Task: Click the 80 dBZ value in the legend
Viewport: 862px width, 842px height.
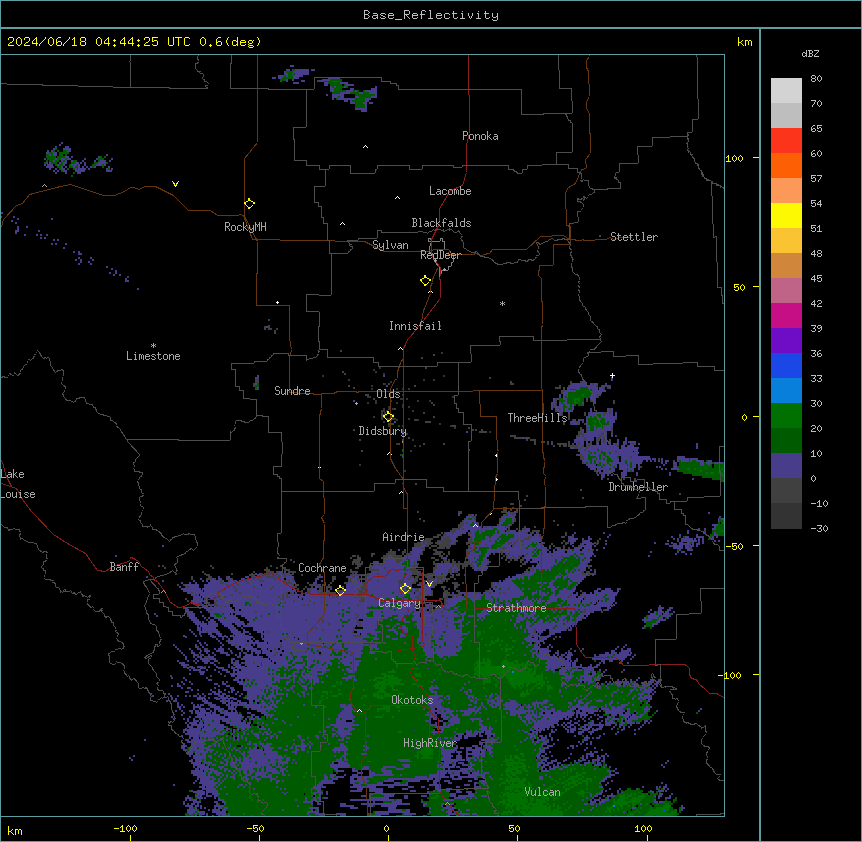Action: (x=816, y=79)
